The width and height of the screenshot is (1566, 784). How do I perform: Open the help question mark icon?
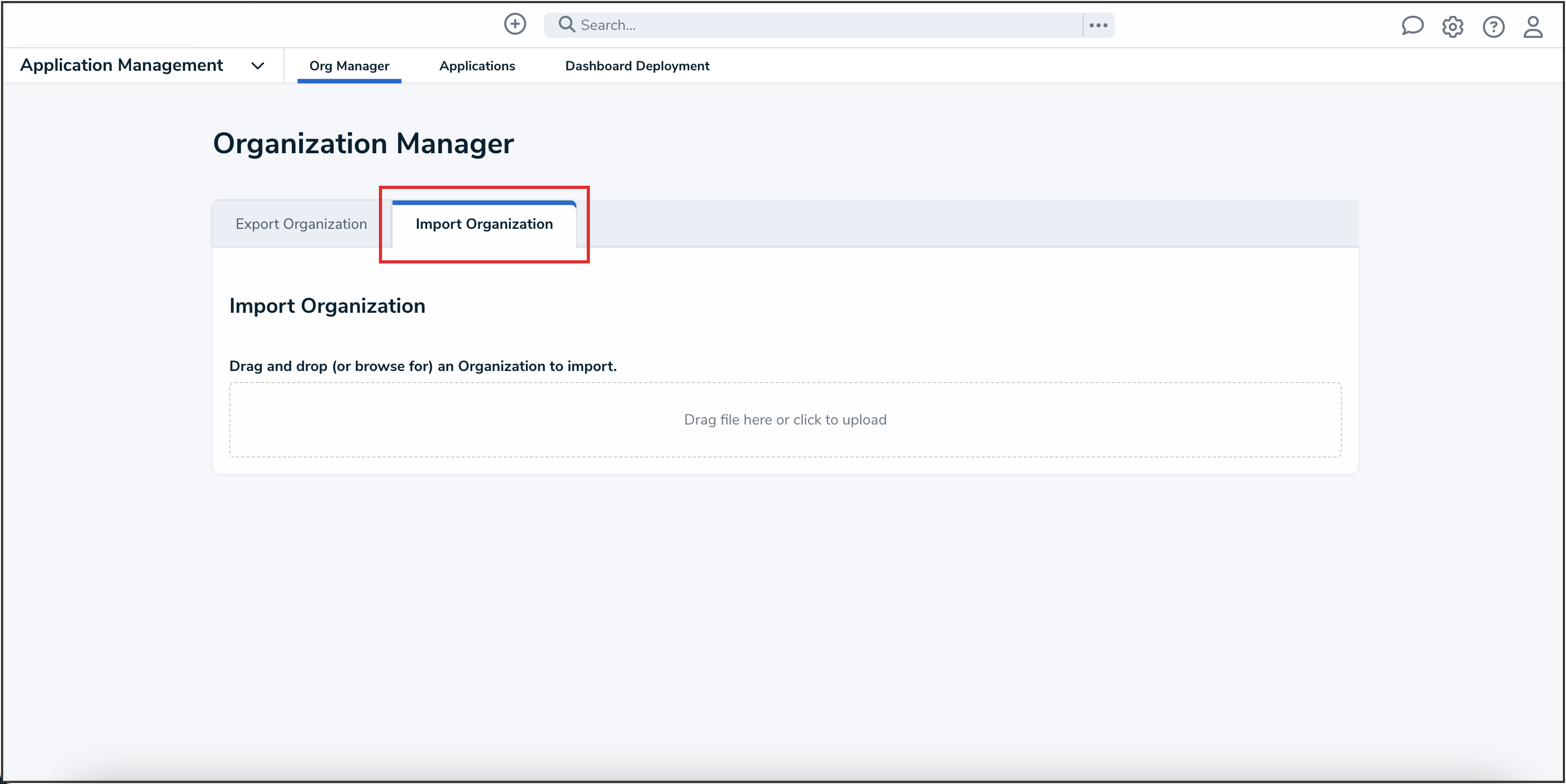[1494, 26]
